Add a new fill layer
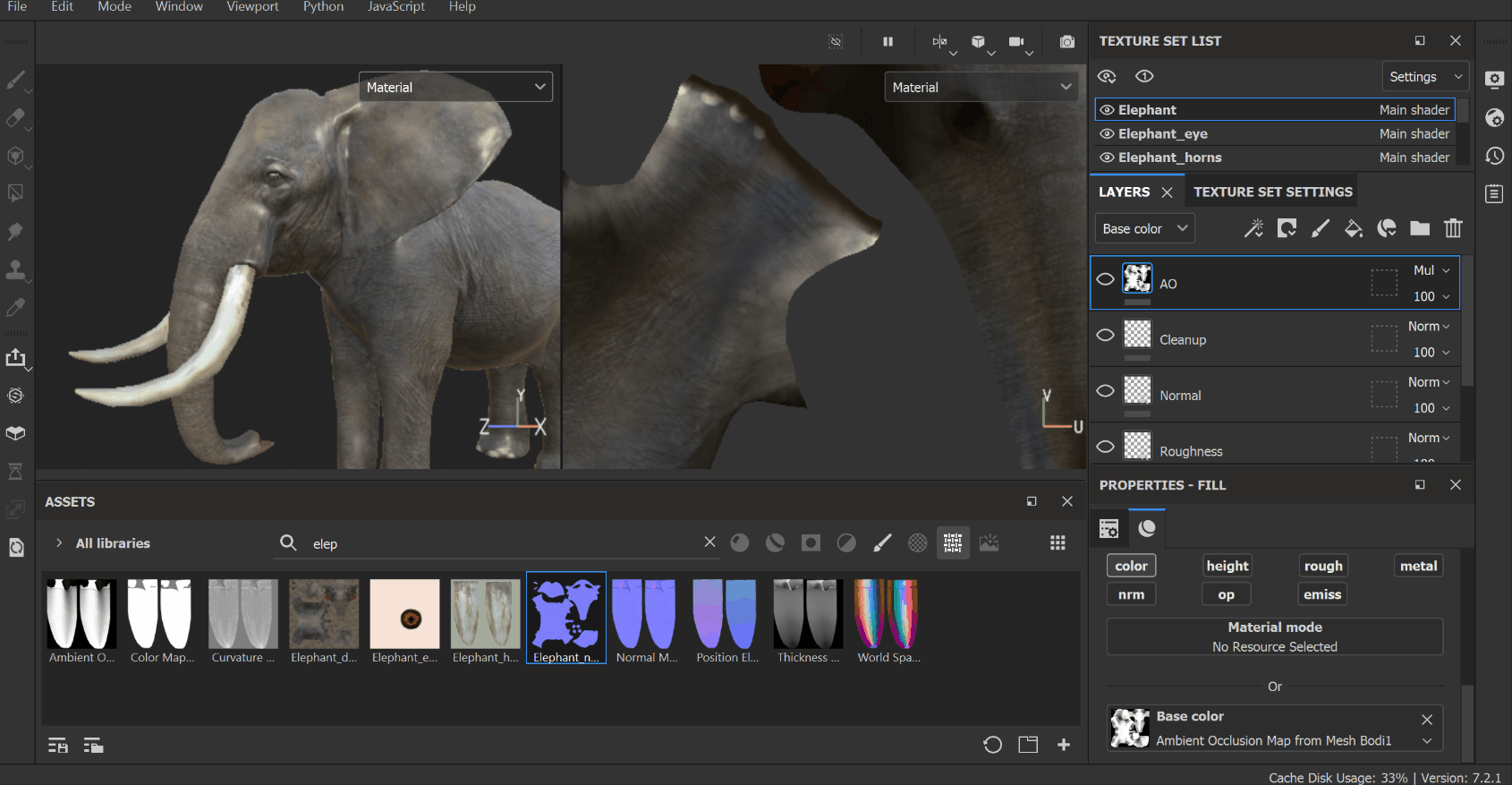Viewport: 1512px width, 785px height. tap(1354, 228)
